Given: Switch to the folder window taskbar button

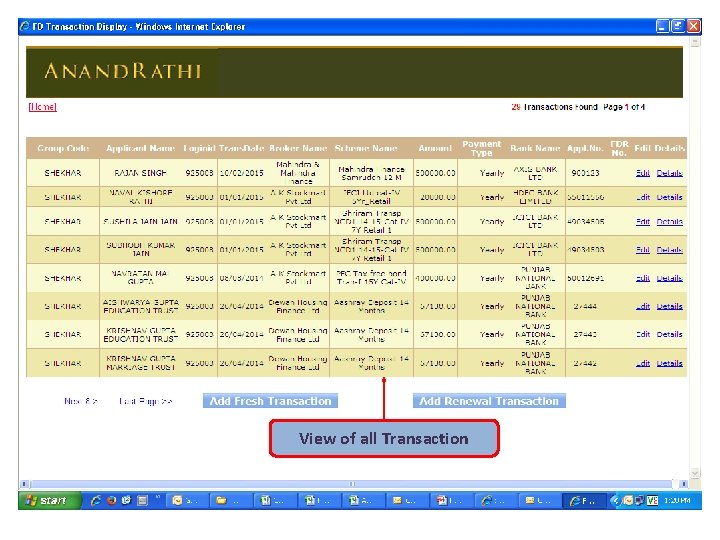Looking at the screenshot, I should point(232,501).
